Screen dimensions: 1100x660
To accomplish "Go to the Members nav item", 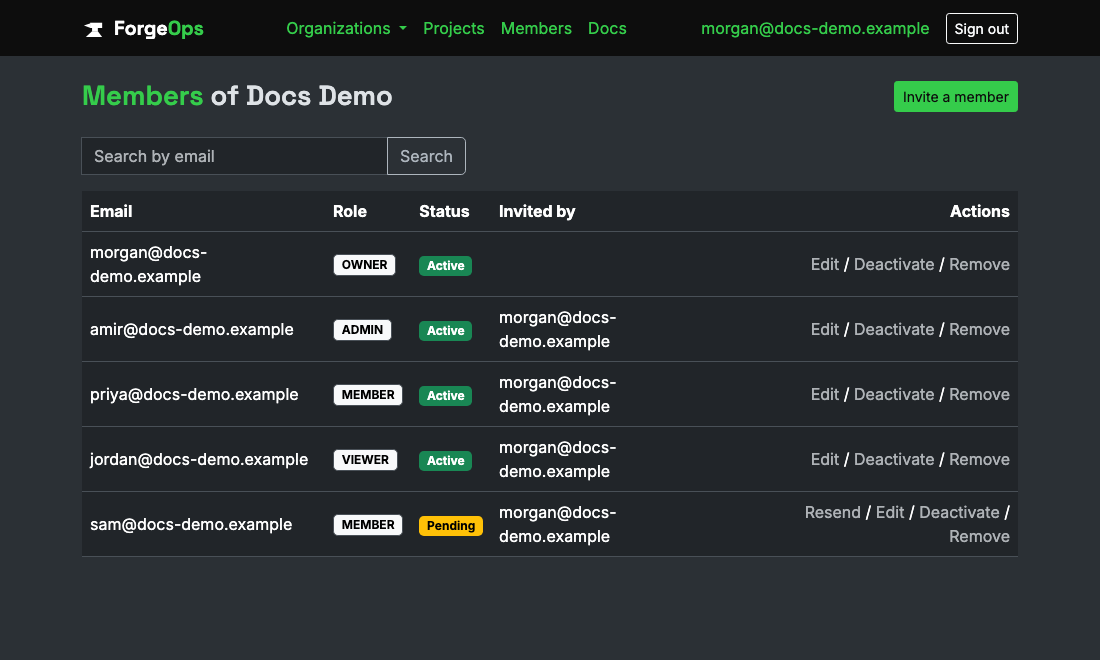I will (x=536, y=28).
